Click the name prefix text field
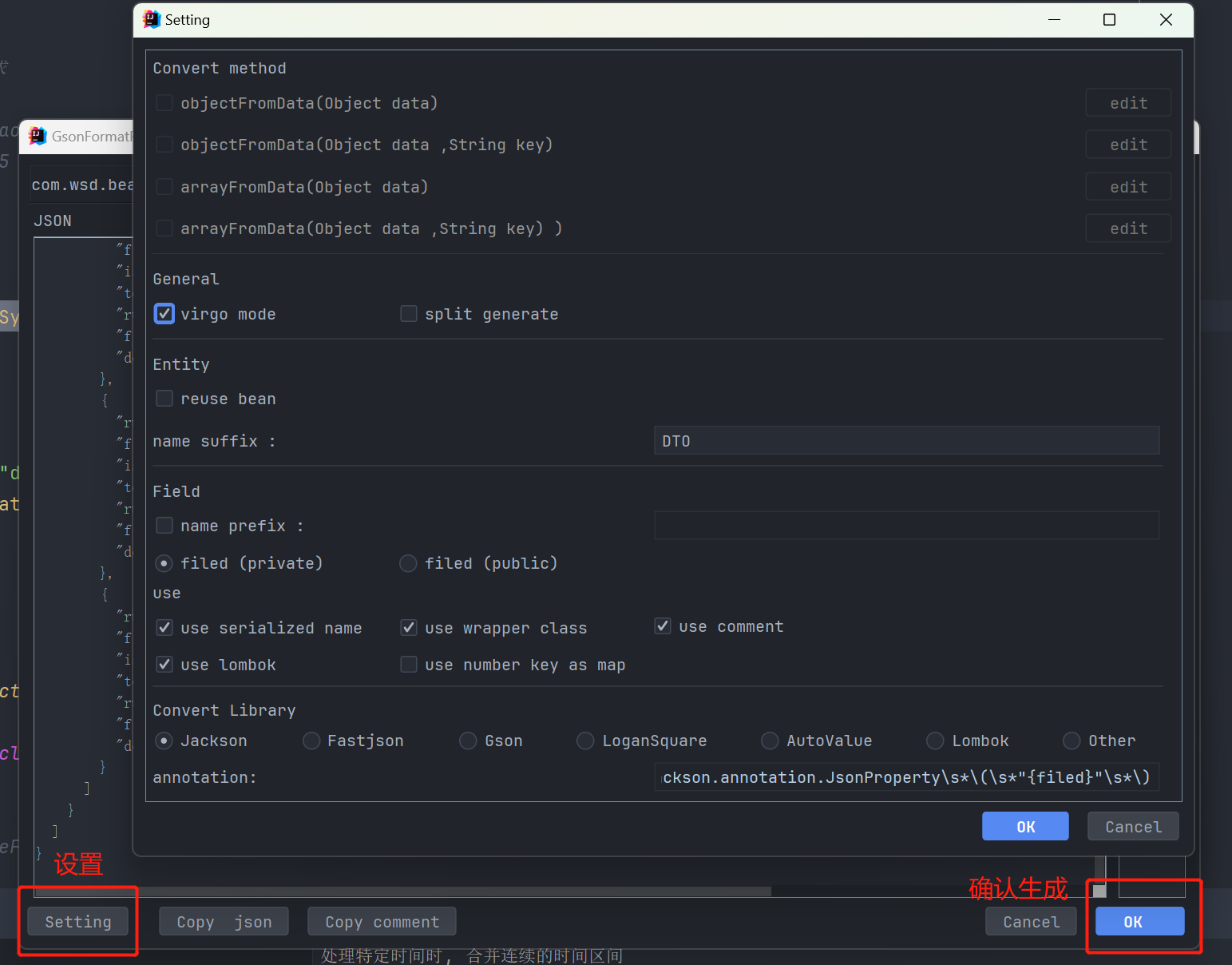This screenshot has height=965, width=1232. click(906, 526)
